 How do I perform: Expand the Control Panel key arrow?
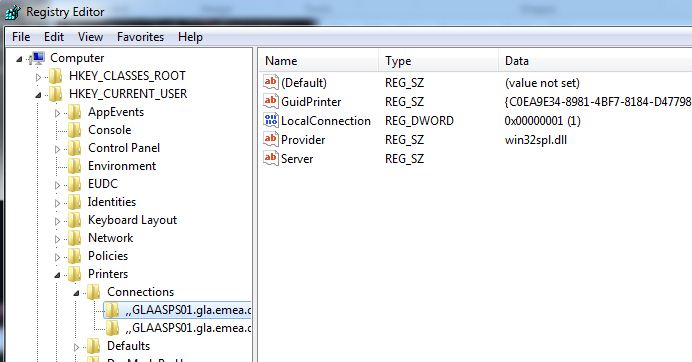tap(57, 149)
